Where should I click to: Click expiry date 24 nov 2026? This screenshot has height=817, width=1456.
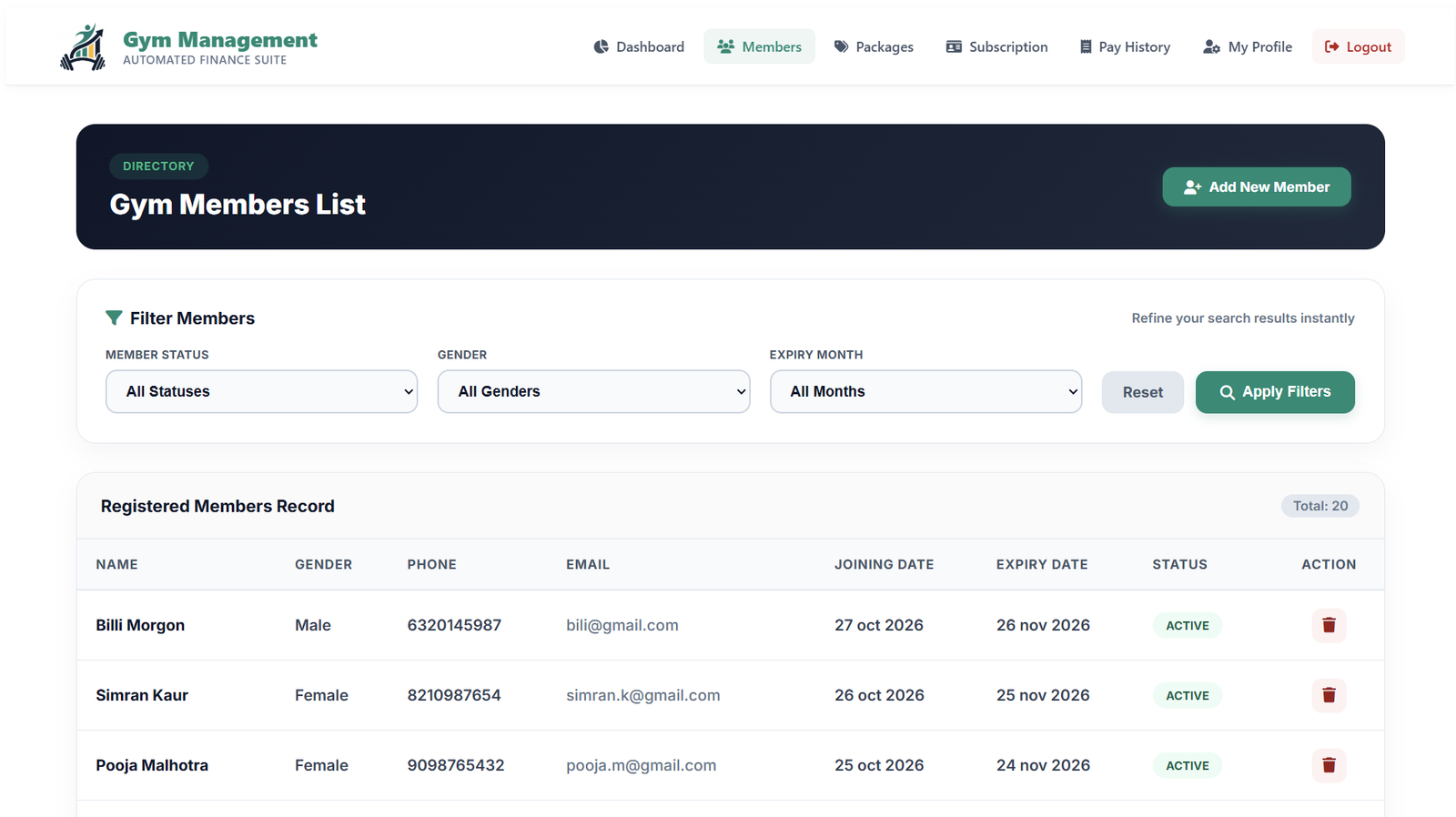pyautogui.click(x=1043, y=765)
